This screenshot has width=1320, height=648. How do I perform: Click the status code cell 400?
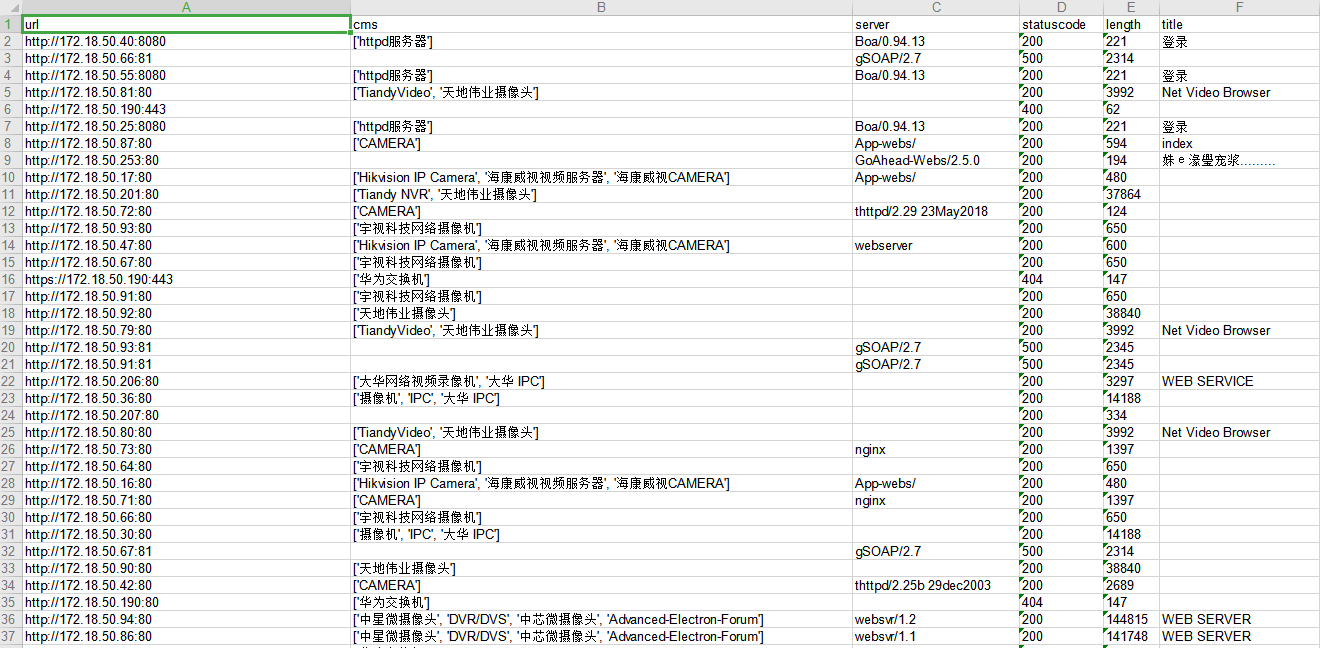[x=1060, y=109]
